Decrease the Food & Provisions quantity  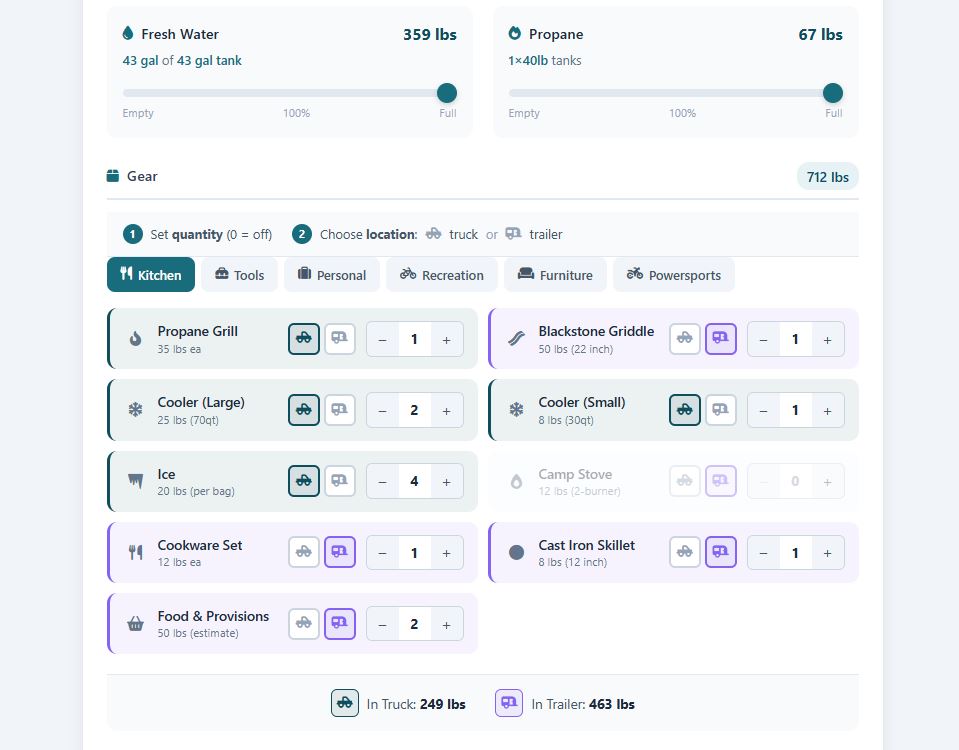coord(381,623)
